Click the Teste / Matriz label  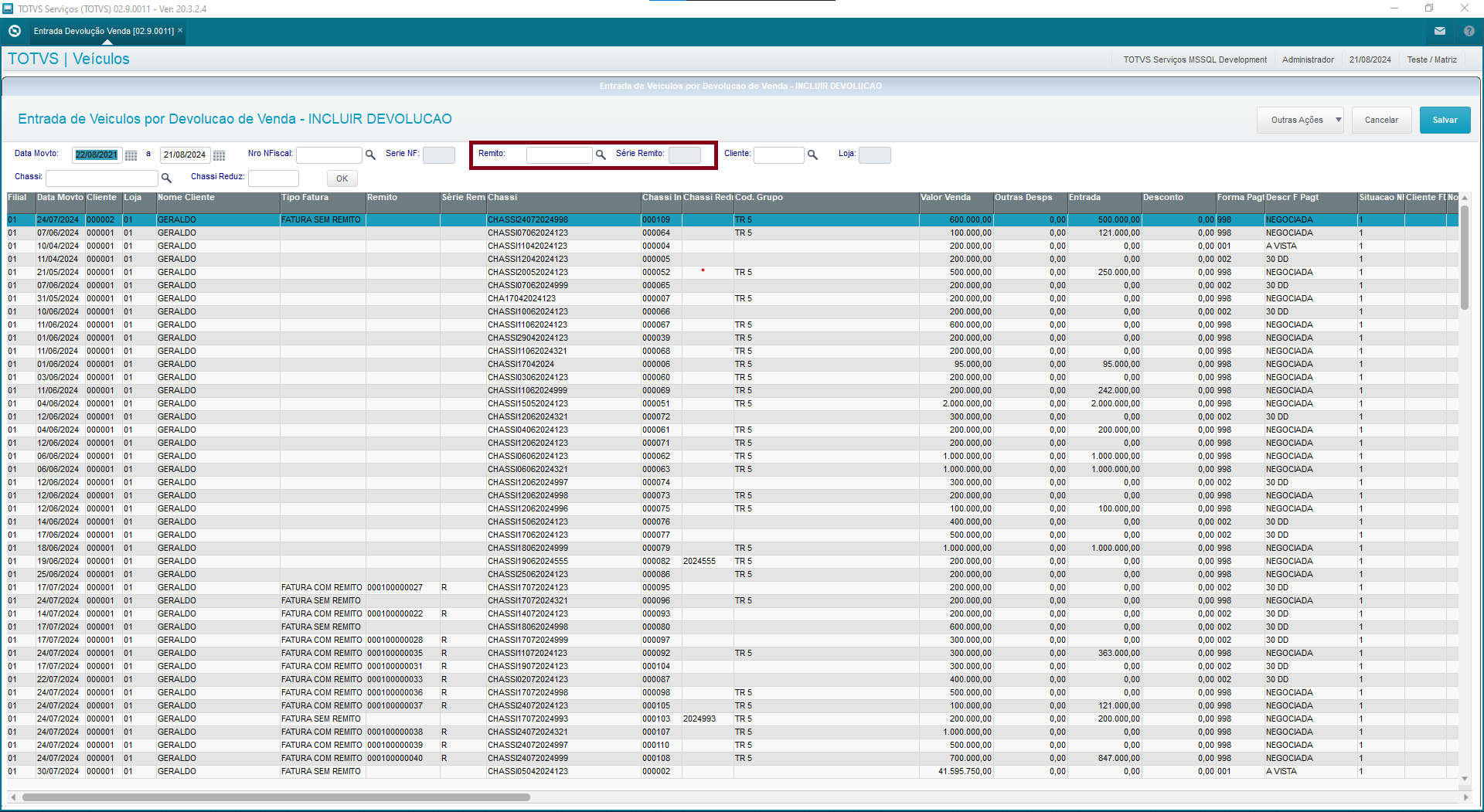click(x=1431, y=59)
